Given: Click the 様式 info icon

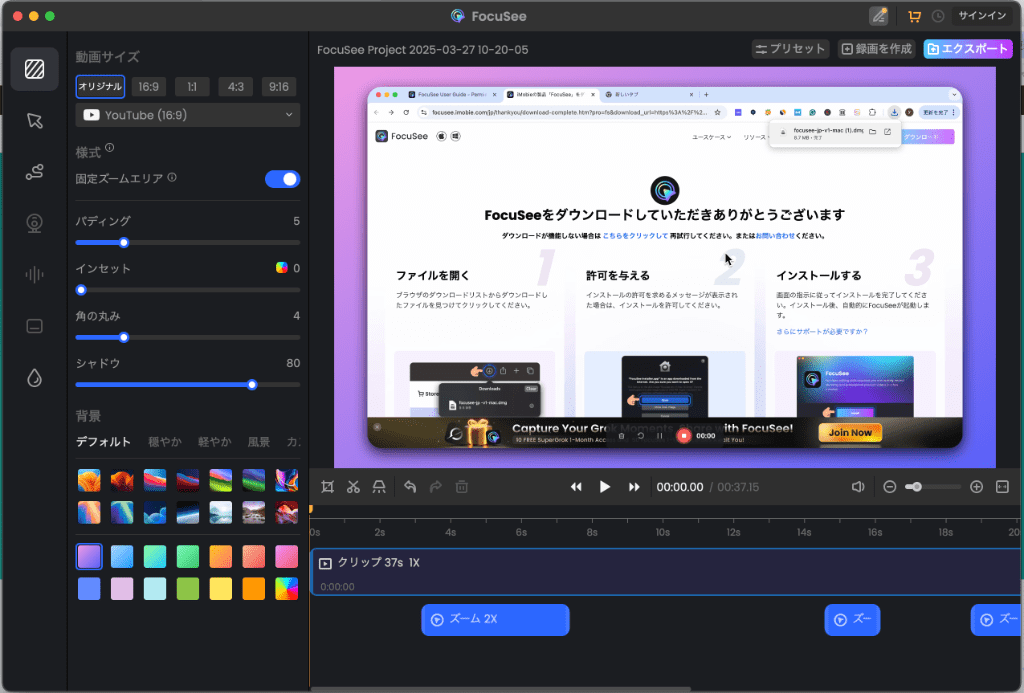Looking at the screenshot, I should pos(110,148).
